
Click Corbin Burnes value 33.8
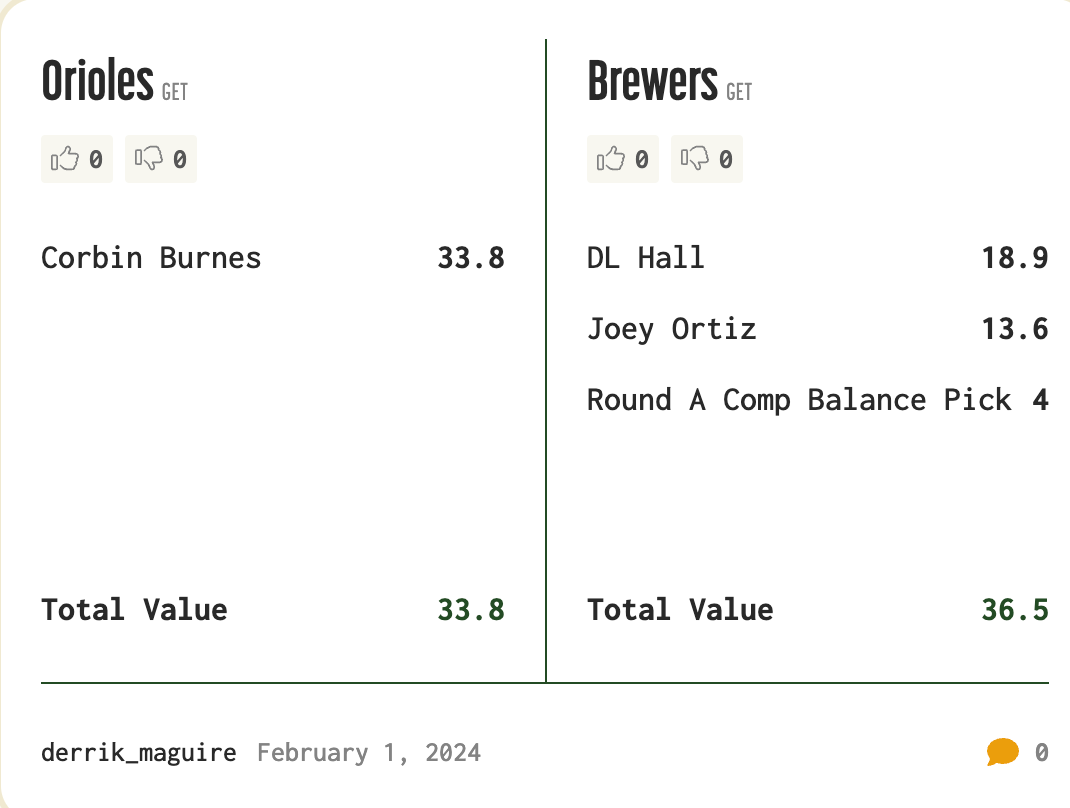[x=471, y=258]
